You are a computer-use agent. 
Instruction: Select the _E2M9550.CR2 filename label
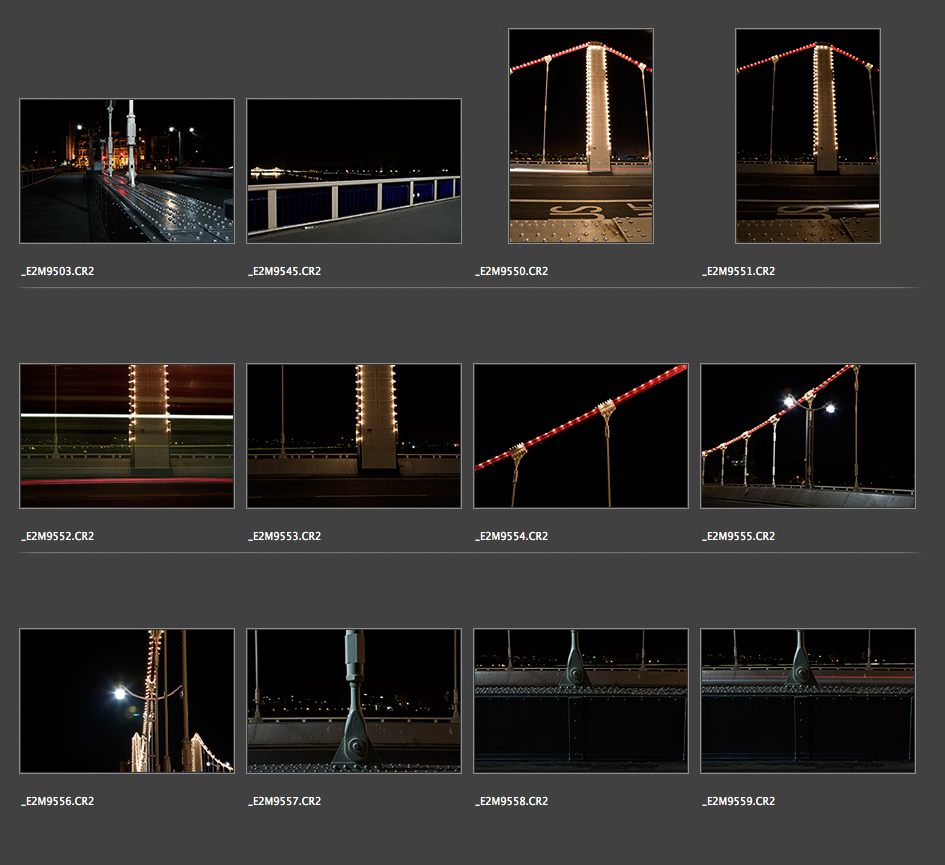(512, 271)
